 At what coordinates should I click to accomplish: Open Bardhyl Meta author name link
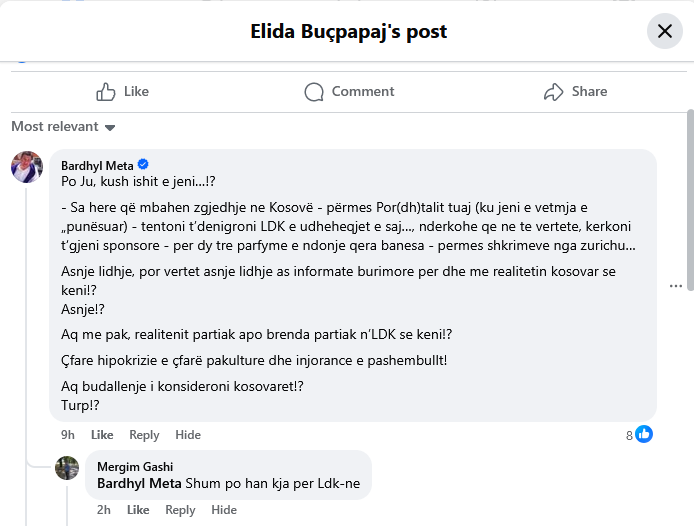(97, 165)
